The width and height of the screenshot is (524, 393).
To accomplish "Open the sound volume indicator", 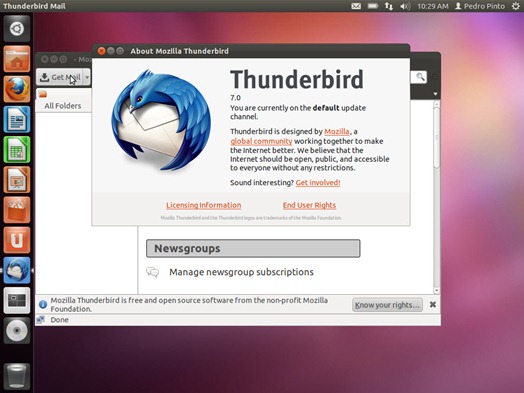I will pos(405,6).
